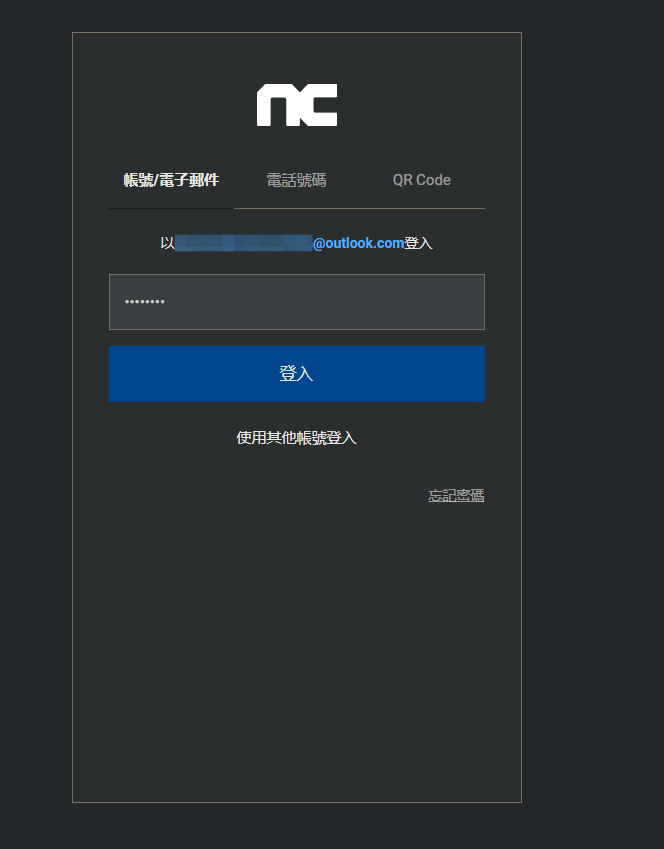
Task: Click the masked password dots
Action: 145,302
